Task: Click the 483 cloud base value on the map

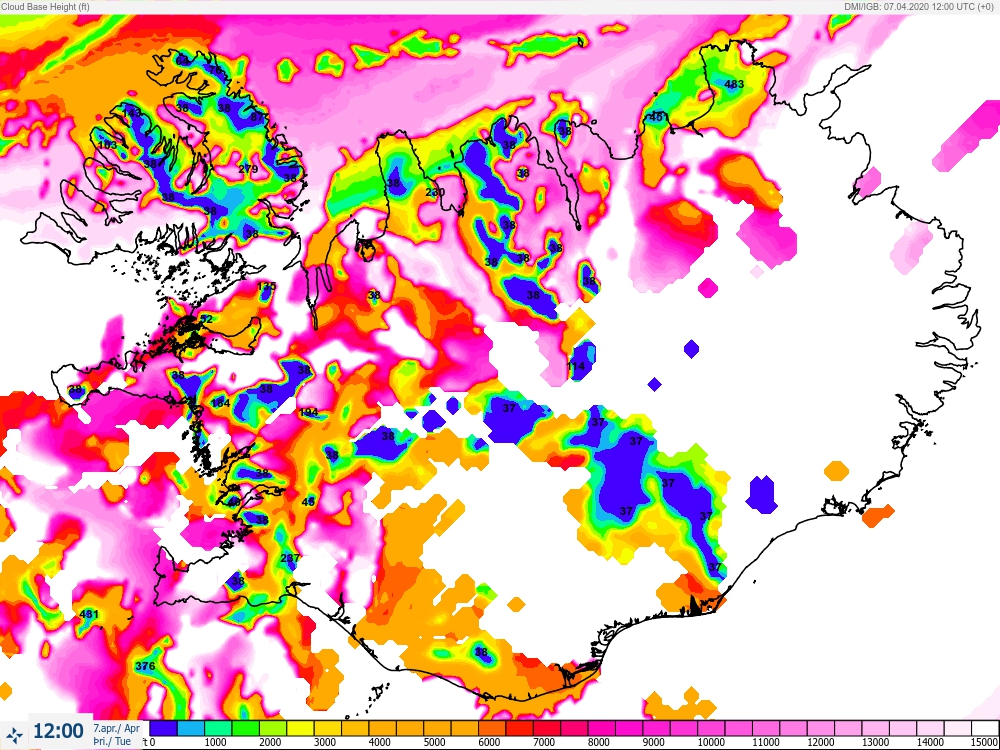Action: pos(734,84)
